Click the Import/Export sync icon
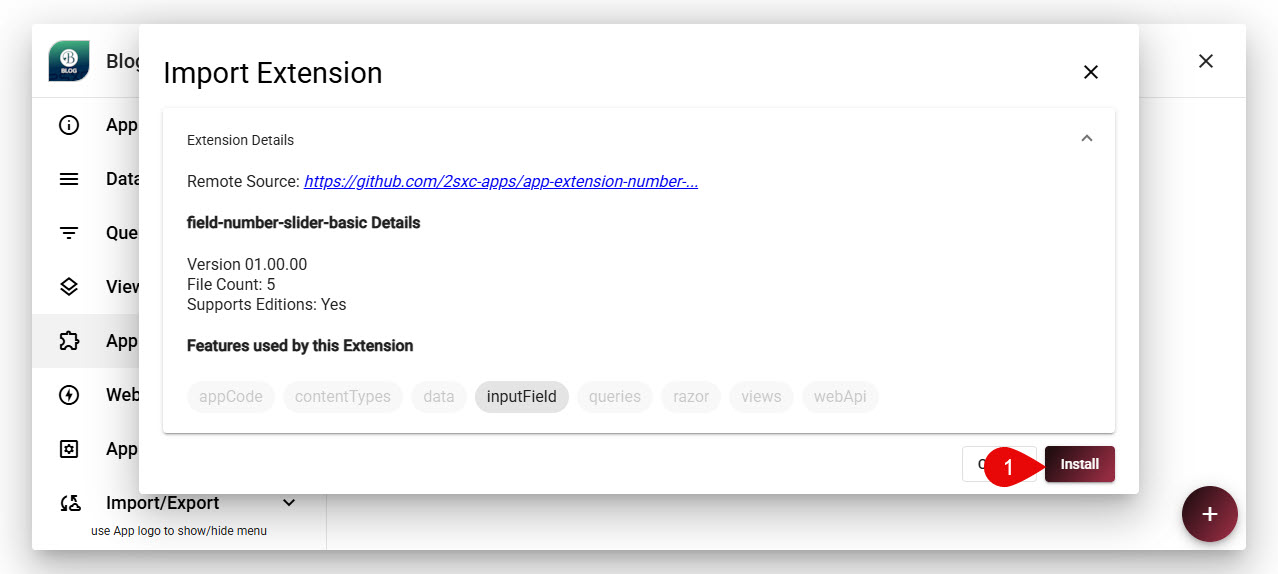Screen dimensions: 1278x574 69,503
